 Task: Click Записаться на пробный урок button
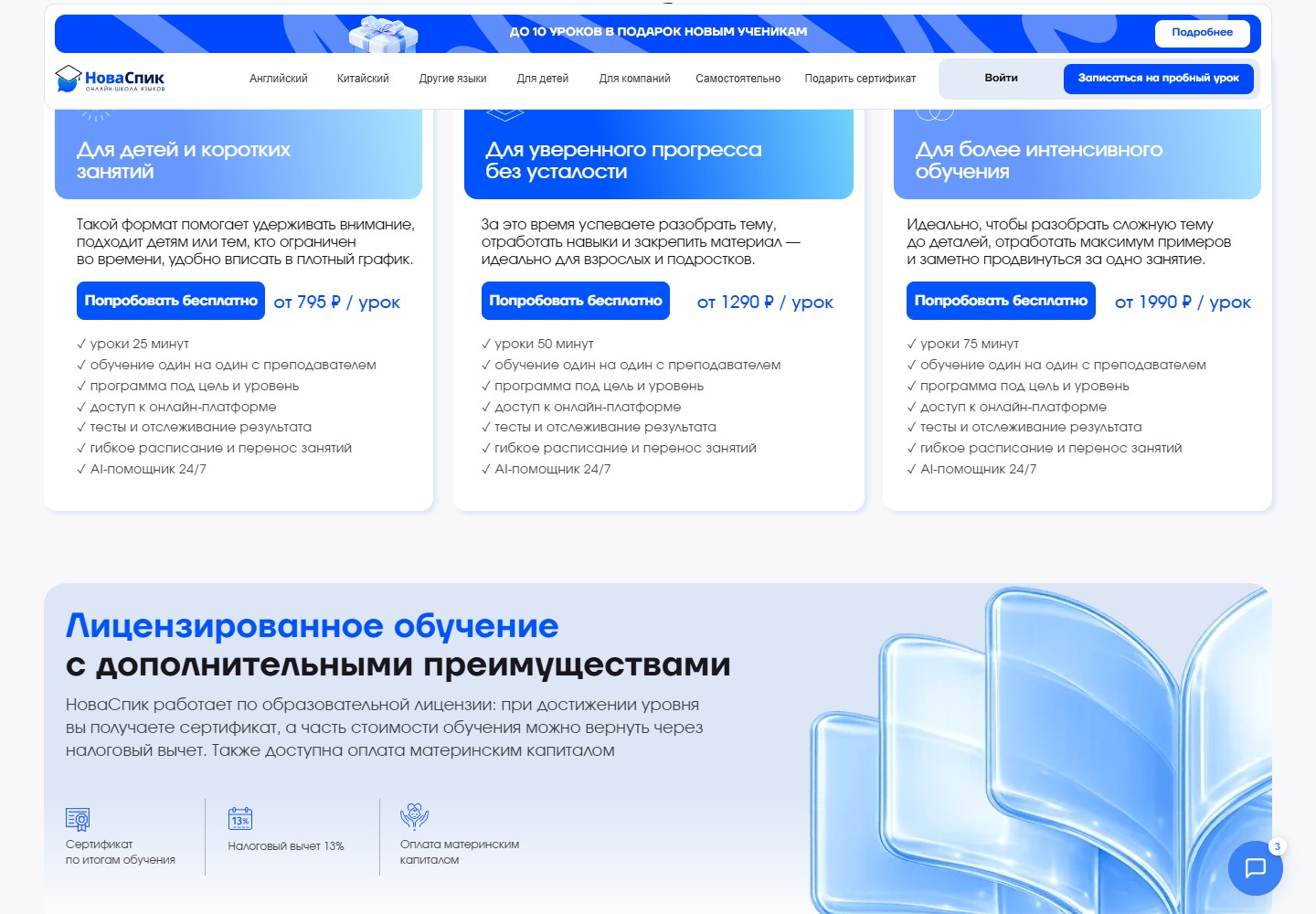coord(1158,79)
